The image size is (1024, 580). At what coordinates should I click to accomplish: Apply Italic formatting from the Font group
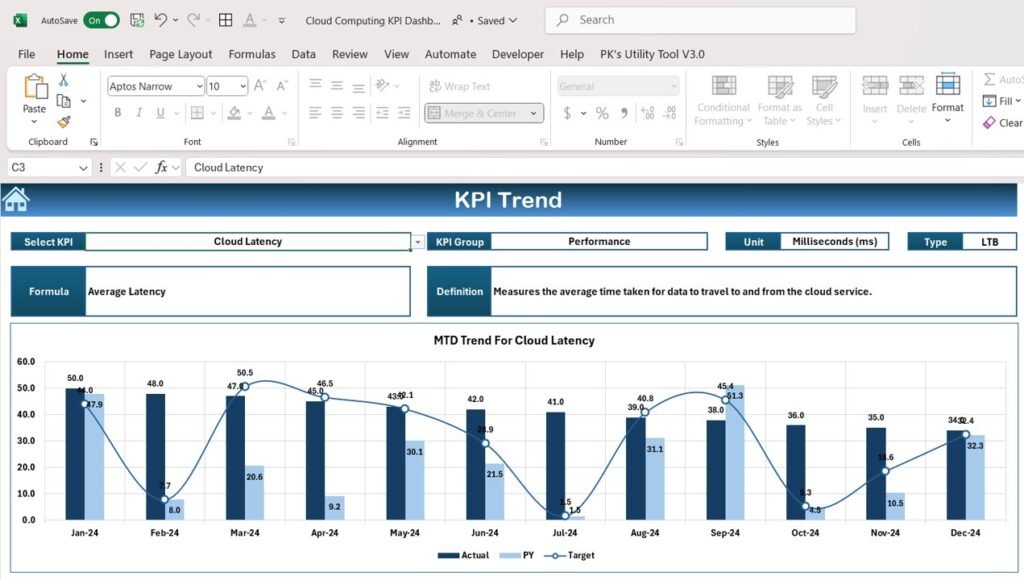click(139, 113)
